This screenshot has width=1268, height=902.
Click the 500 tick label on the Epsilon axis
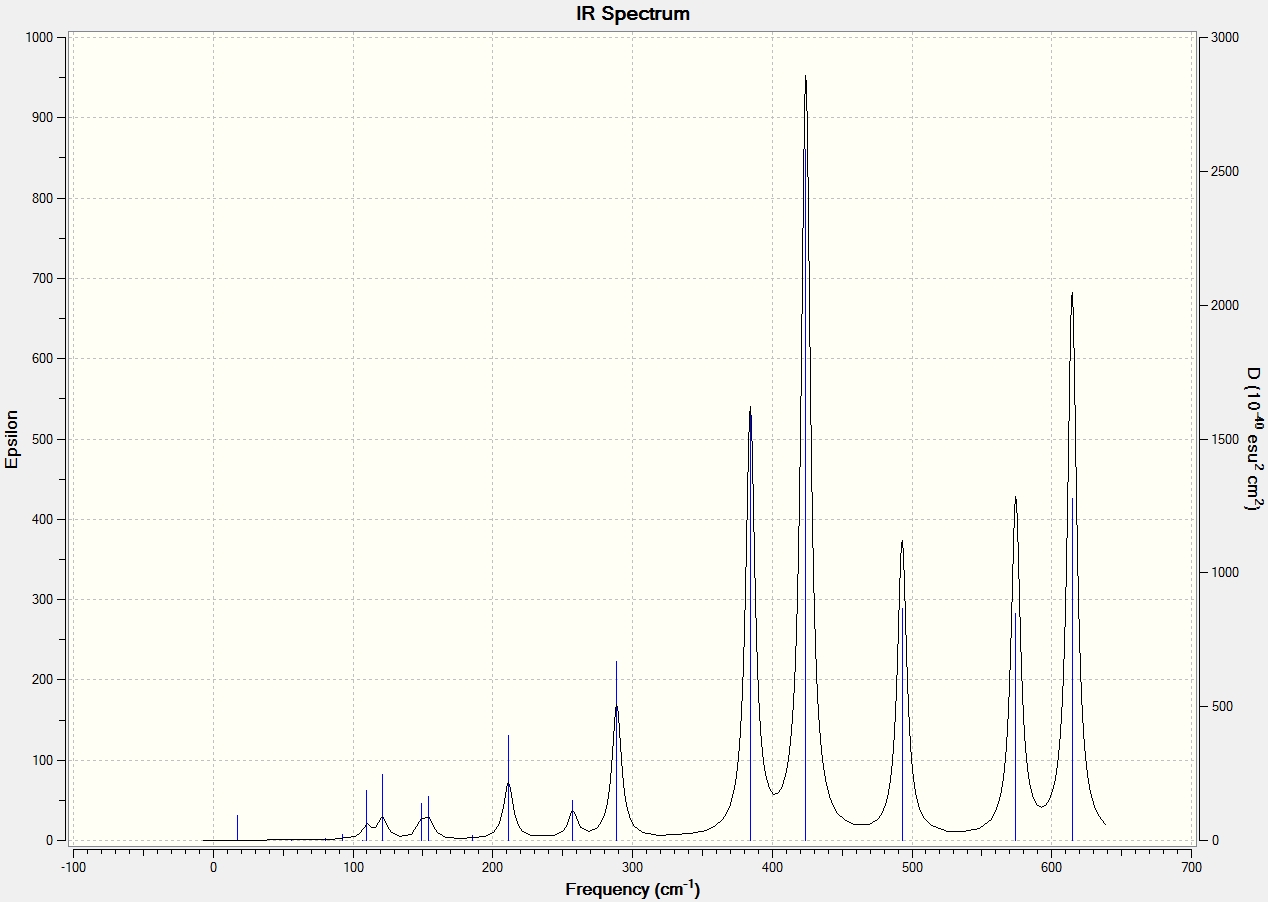click(x=42, y=439)
